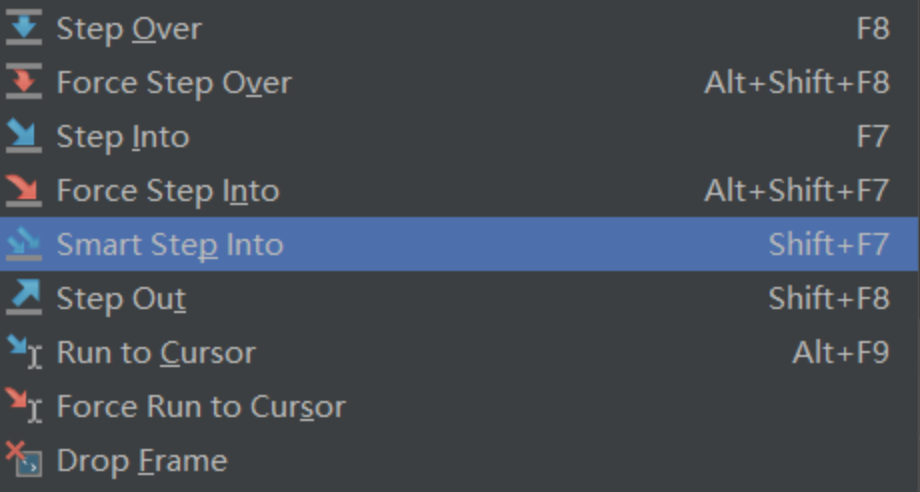Click the Step Out upward arrow icon

(x=24, y=298)
